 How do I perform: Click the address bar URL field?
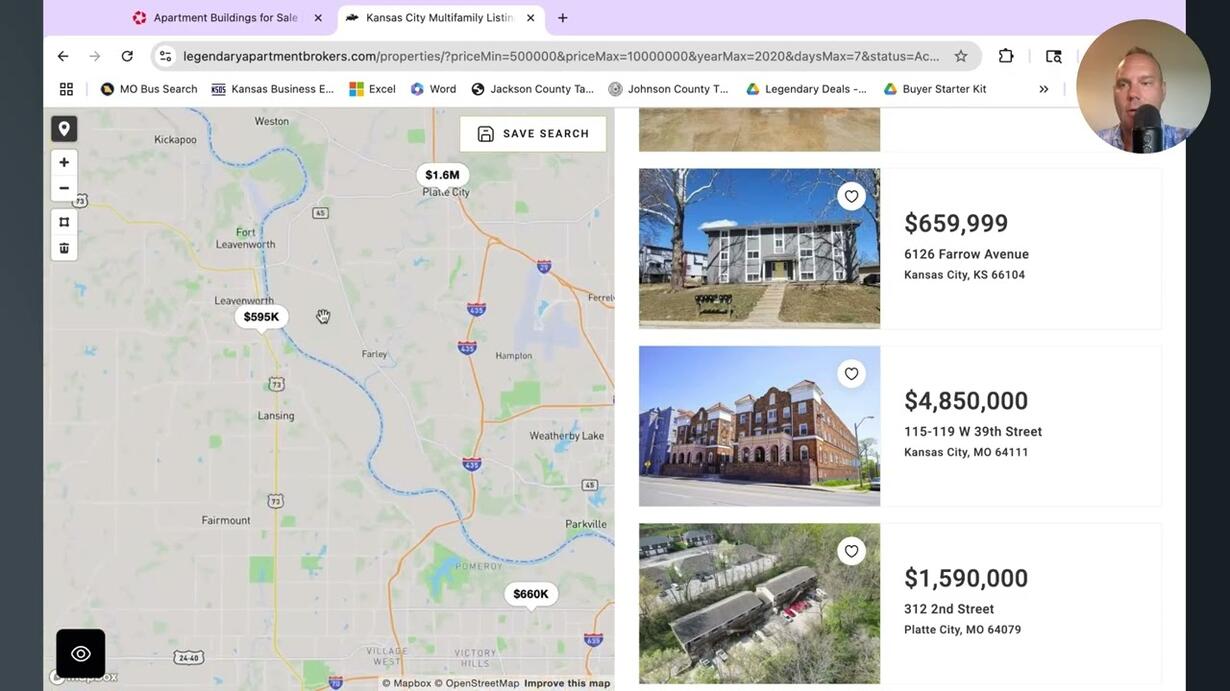pos(561,56)
